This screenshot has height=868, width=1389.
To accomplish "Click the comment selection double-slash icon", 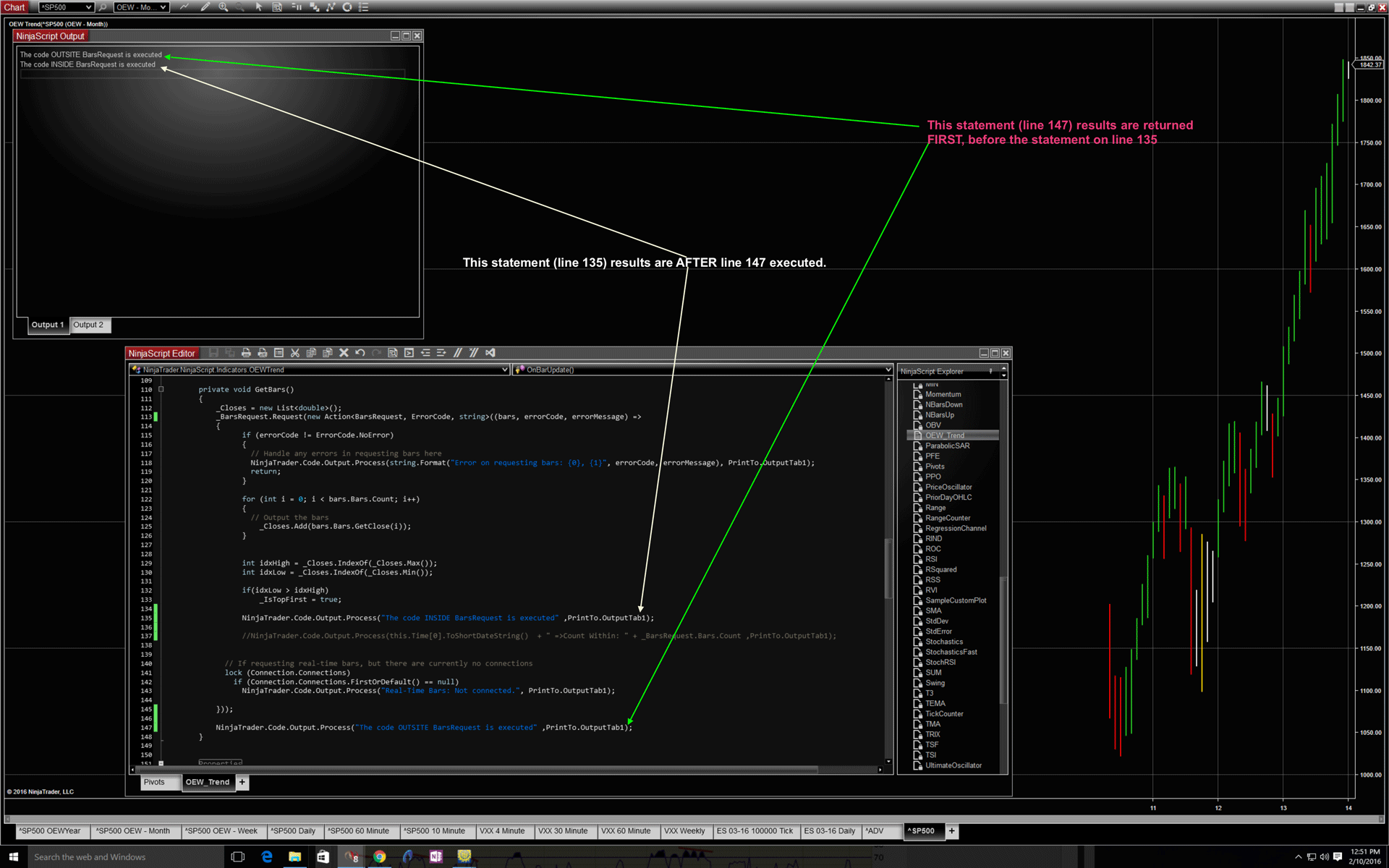I will [x=458, y=353].
